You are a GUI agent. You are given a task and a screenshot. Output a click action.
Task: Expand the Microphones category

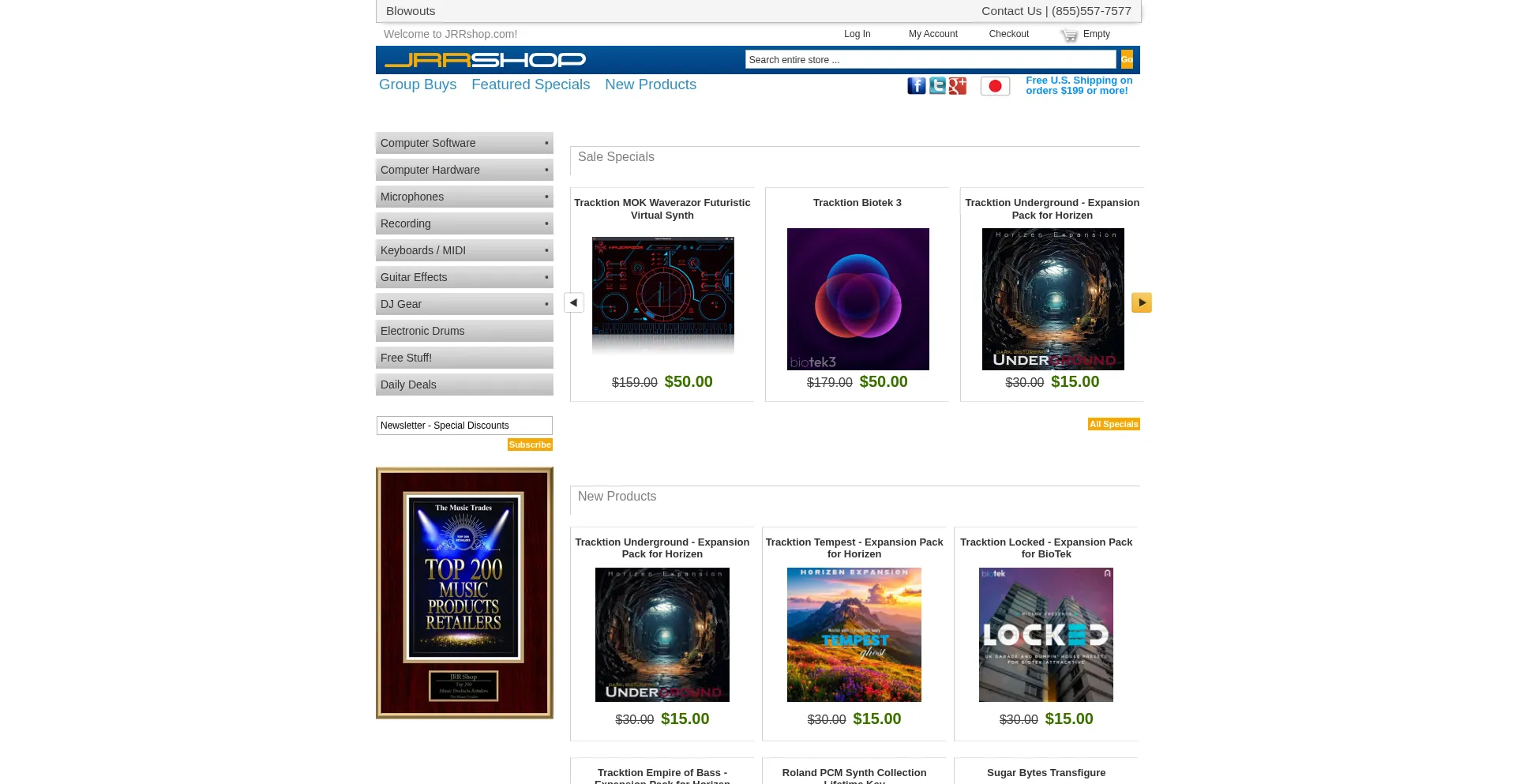(464, 197)
